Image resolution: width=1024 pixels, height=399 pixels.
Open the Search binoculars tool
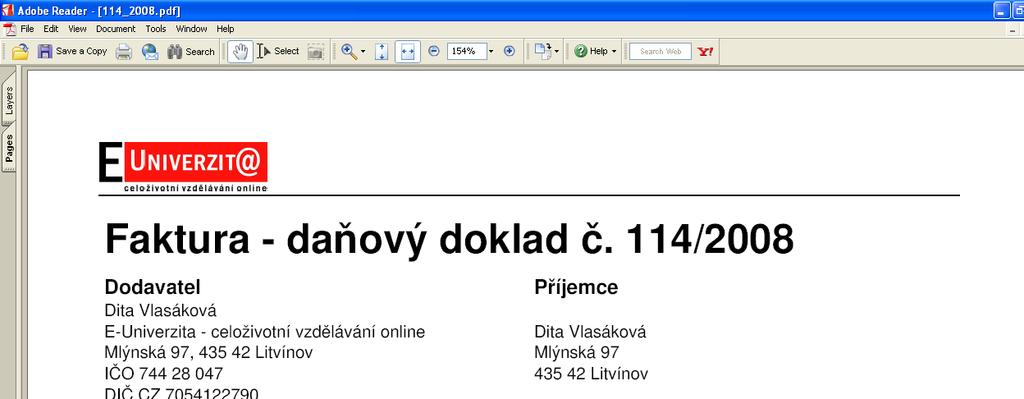191,52
